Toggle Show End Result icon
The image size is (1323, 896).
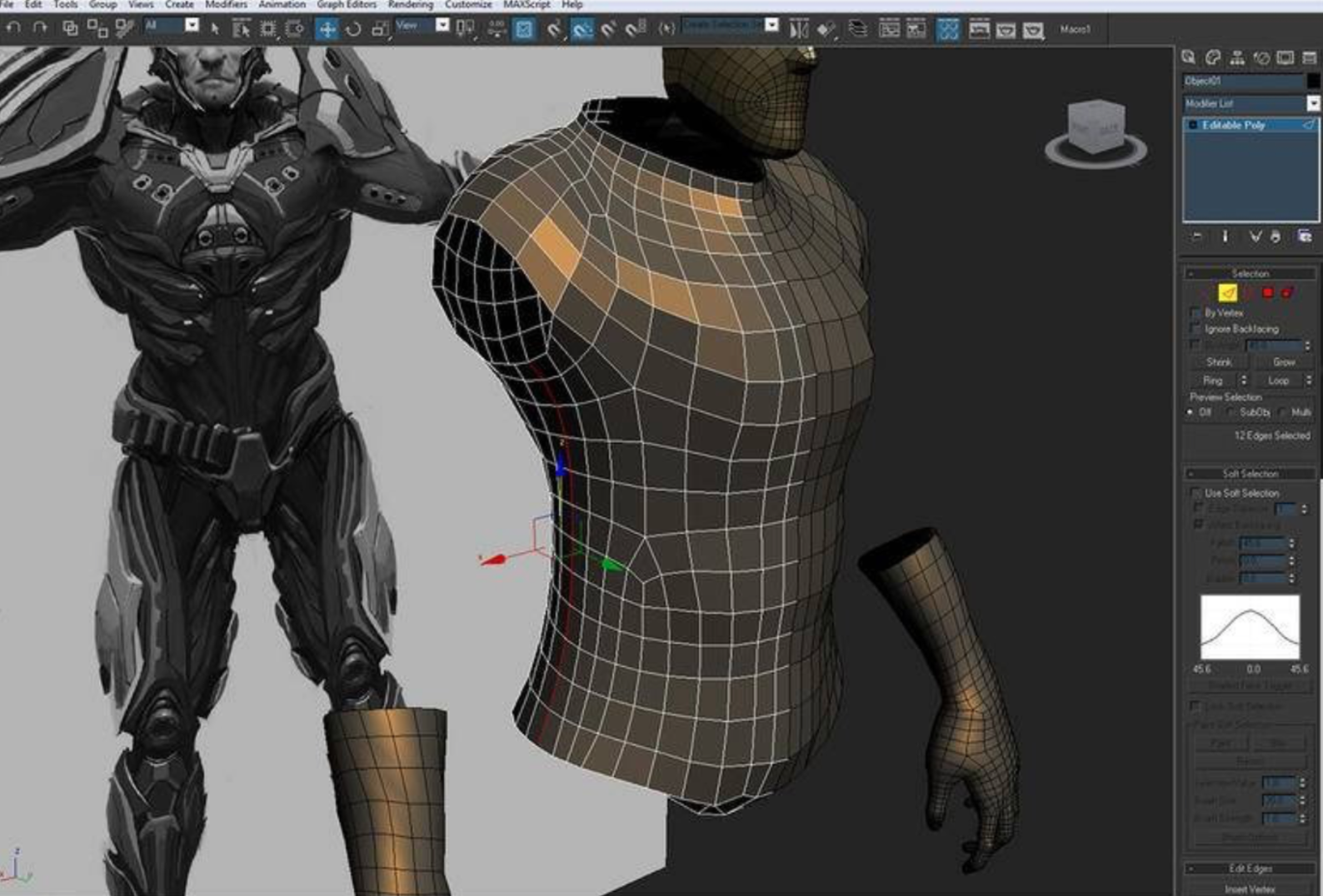[1225, 236]
